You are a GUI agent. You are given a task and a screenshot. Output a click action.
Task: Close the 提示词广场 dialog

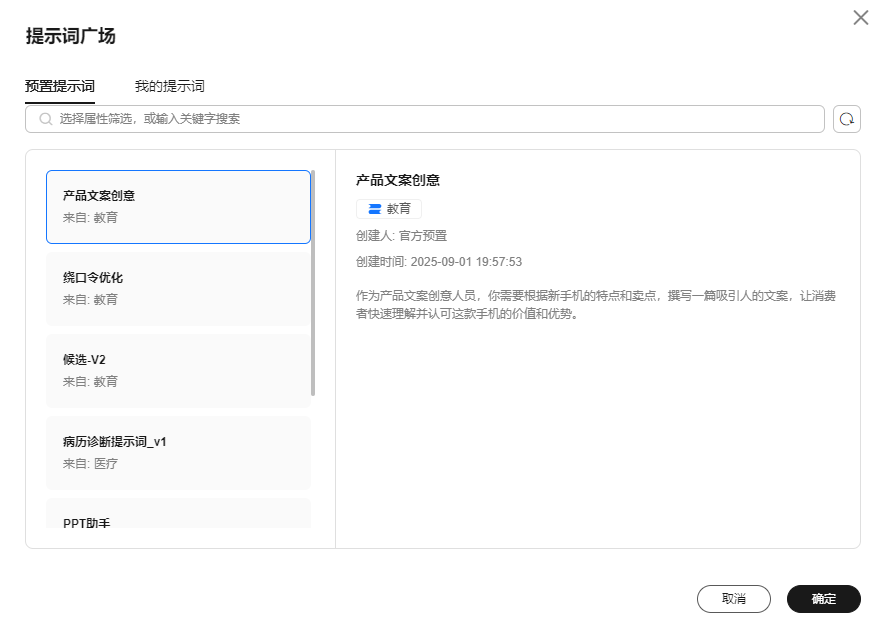860,18
